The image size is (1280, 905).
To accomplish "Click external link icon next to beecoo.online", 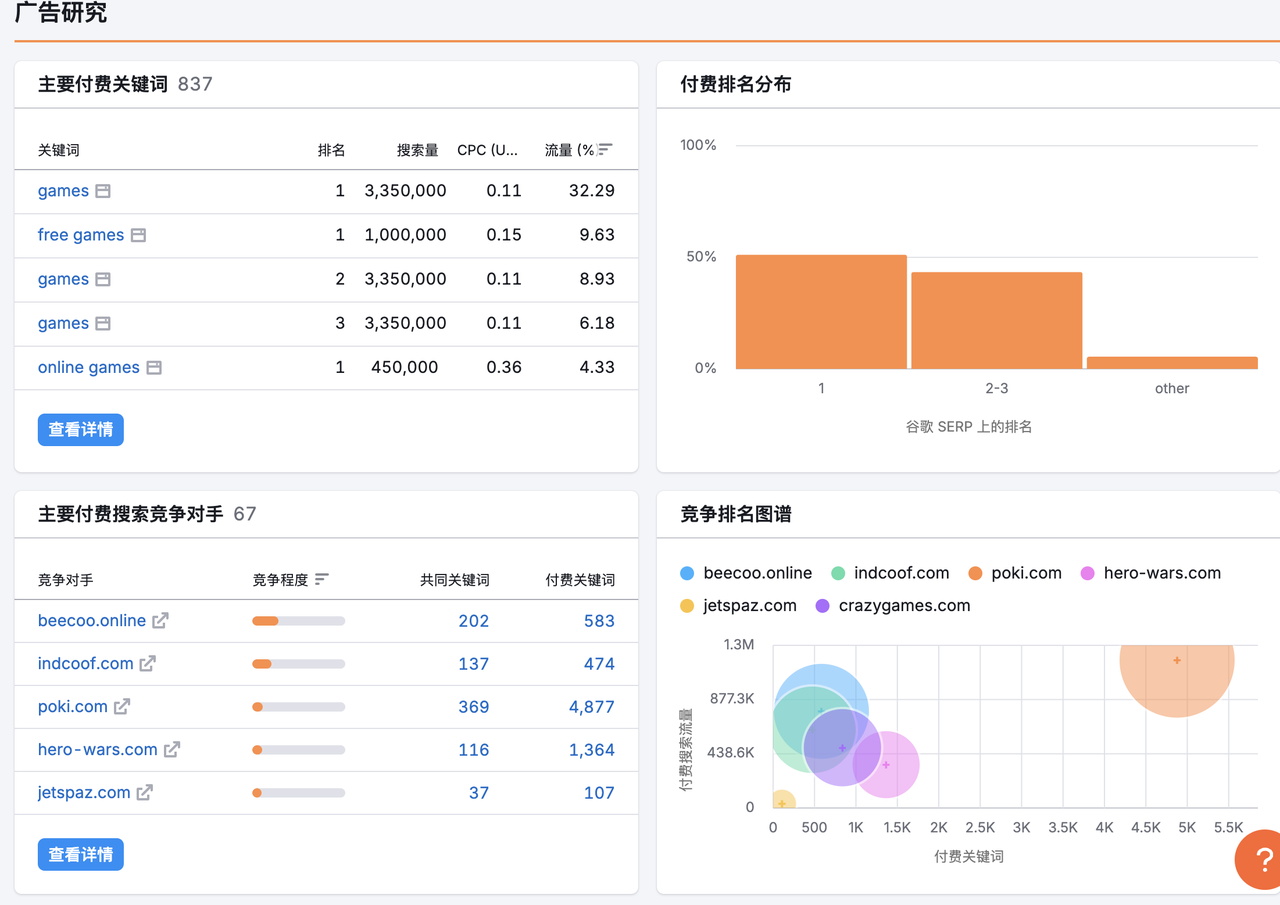I will click(x=160, y=621).
